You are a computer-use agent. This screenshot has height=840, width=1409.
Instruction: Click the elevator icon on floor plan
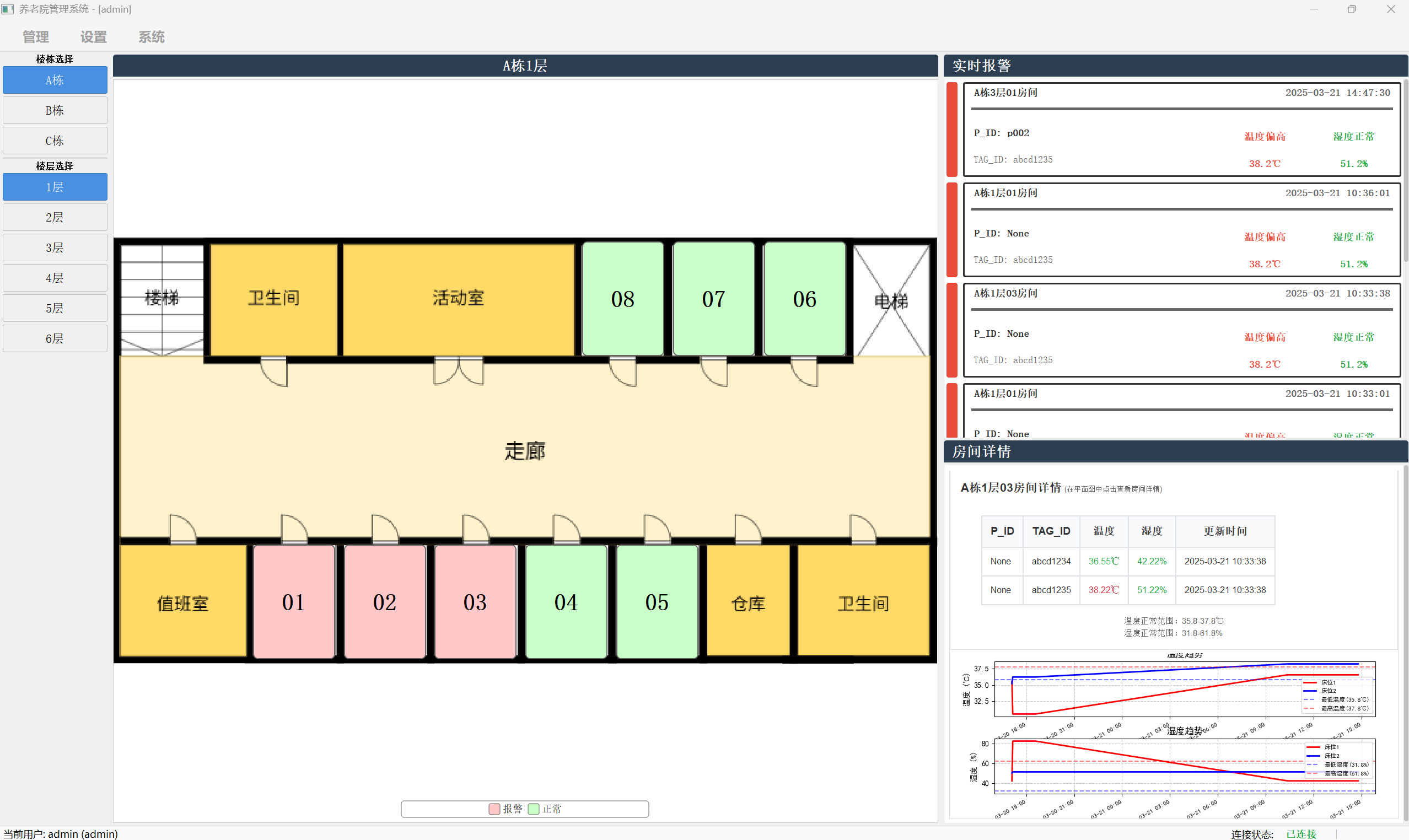[891, 300]
